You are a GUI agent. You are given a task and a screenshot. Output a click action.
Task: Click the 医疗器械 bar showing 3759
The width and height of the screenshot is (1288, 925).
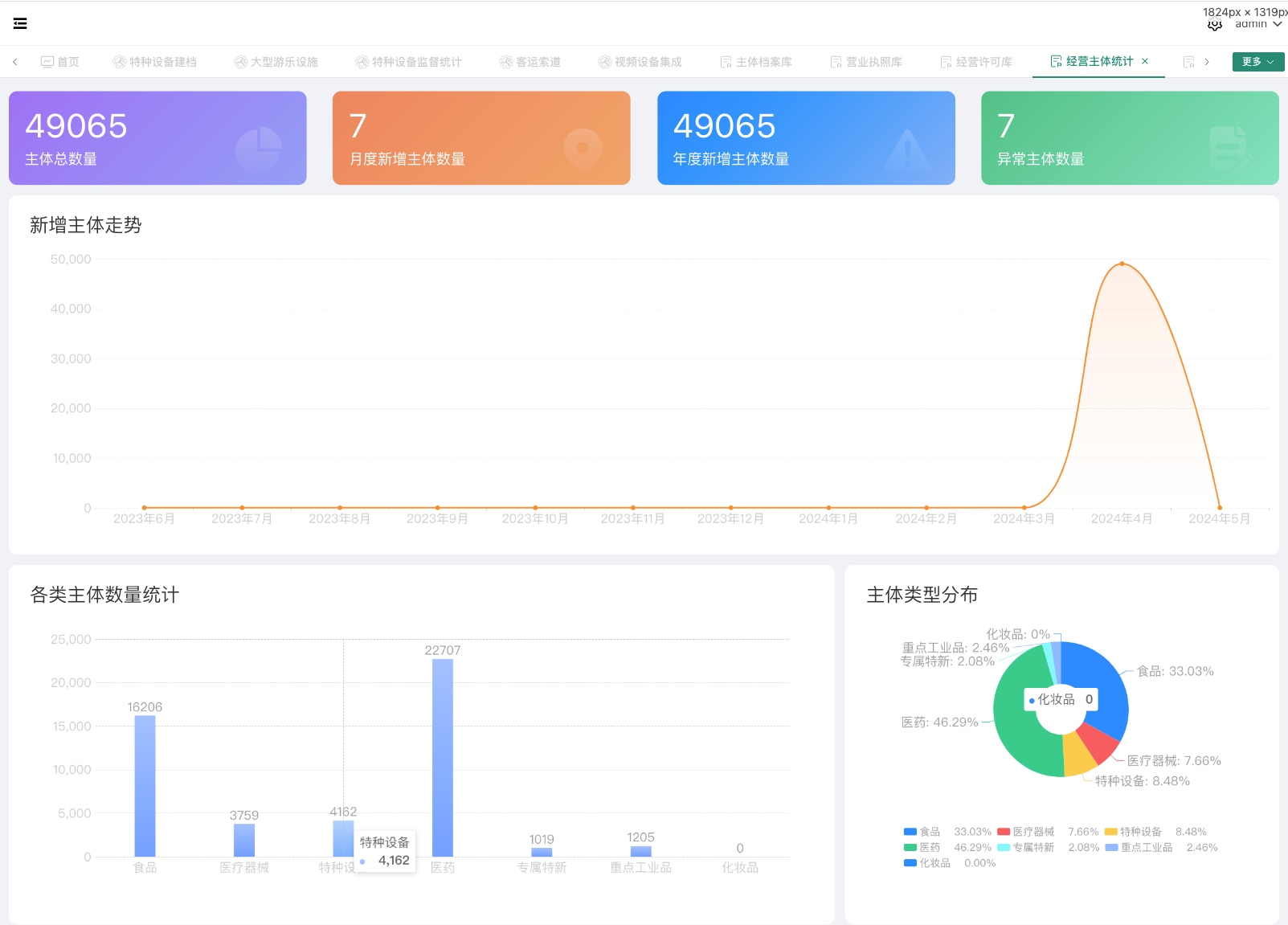pyautogui.click(x=244, y=840)
